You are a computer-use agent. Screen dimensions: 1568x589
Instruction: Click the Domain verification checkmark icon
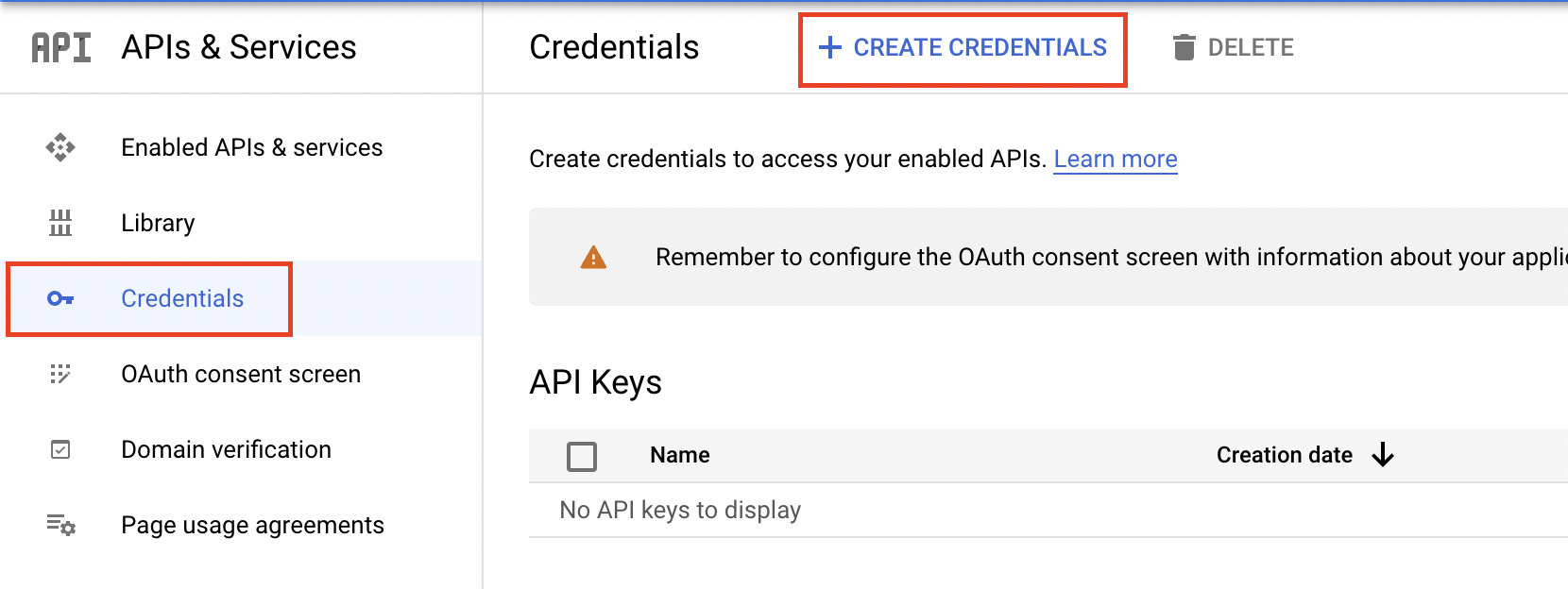tap(61, 449)
